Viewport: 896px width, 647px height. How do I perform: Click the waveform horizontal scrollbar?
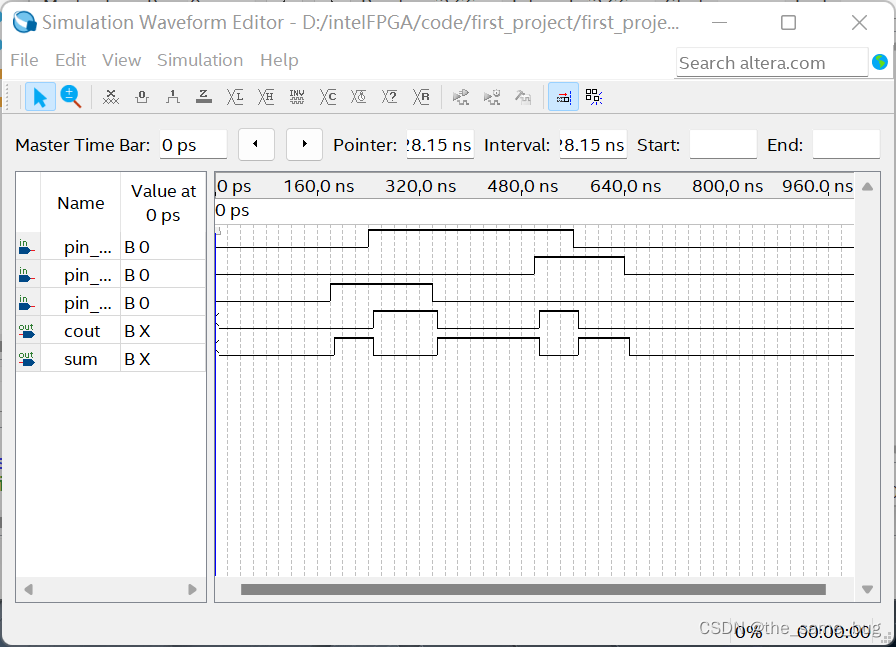pyautogui.click(x=533, y=589)
